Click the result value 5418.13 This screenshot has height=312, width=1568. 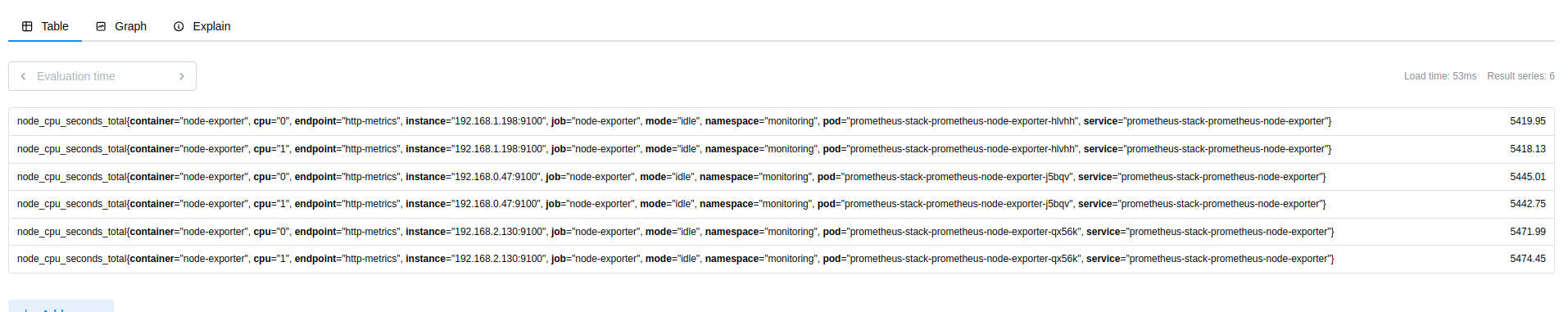[x=1528, y=149]
